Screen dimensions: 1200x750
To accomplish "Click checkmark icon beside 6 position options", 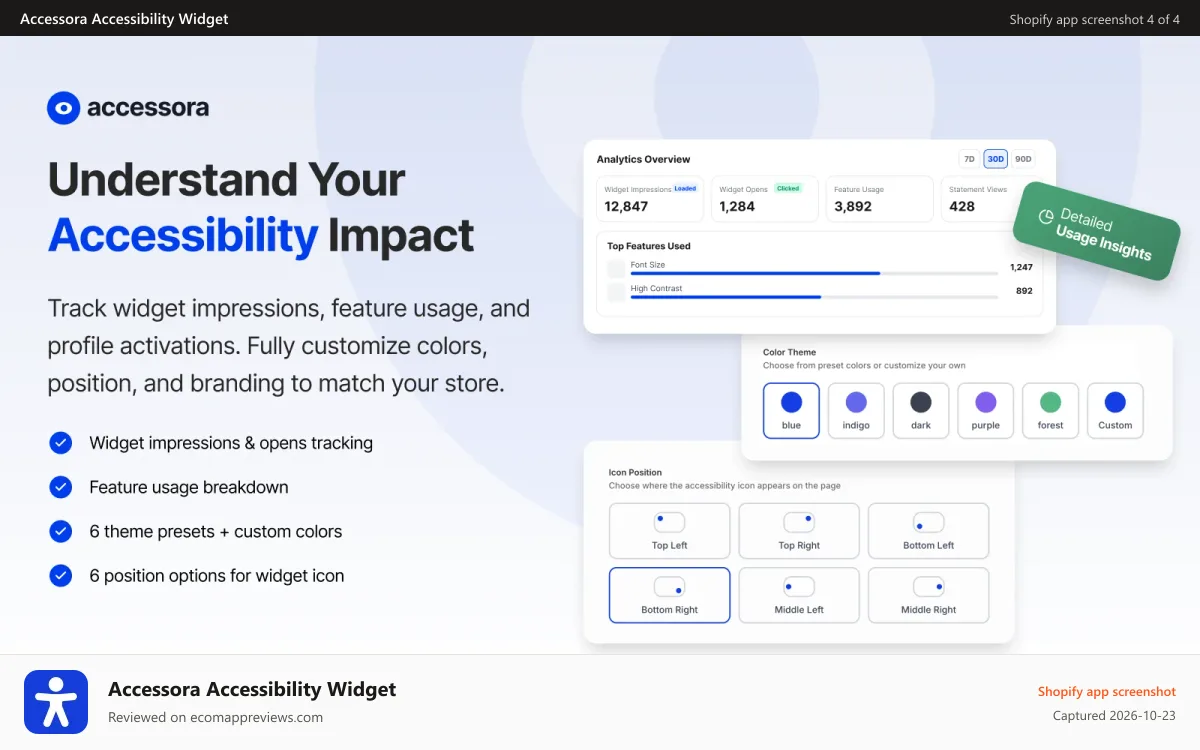I will click(61, 575).
